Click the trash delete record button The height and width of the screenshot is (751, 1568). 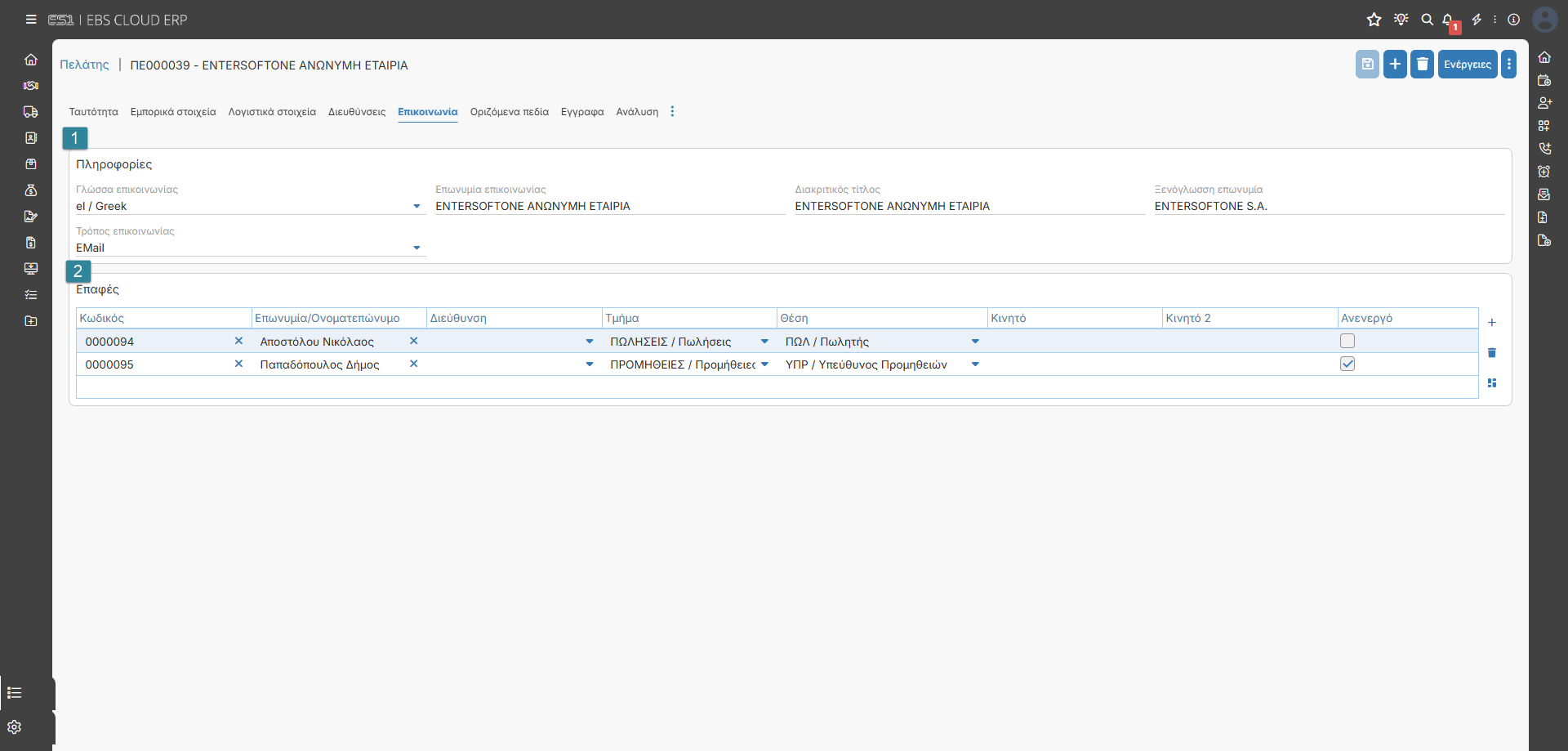click(1423, 64)
